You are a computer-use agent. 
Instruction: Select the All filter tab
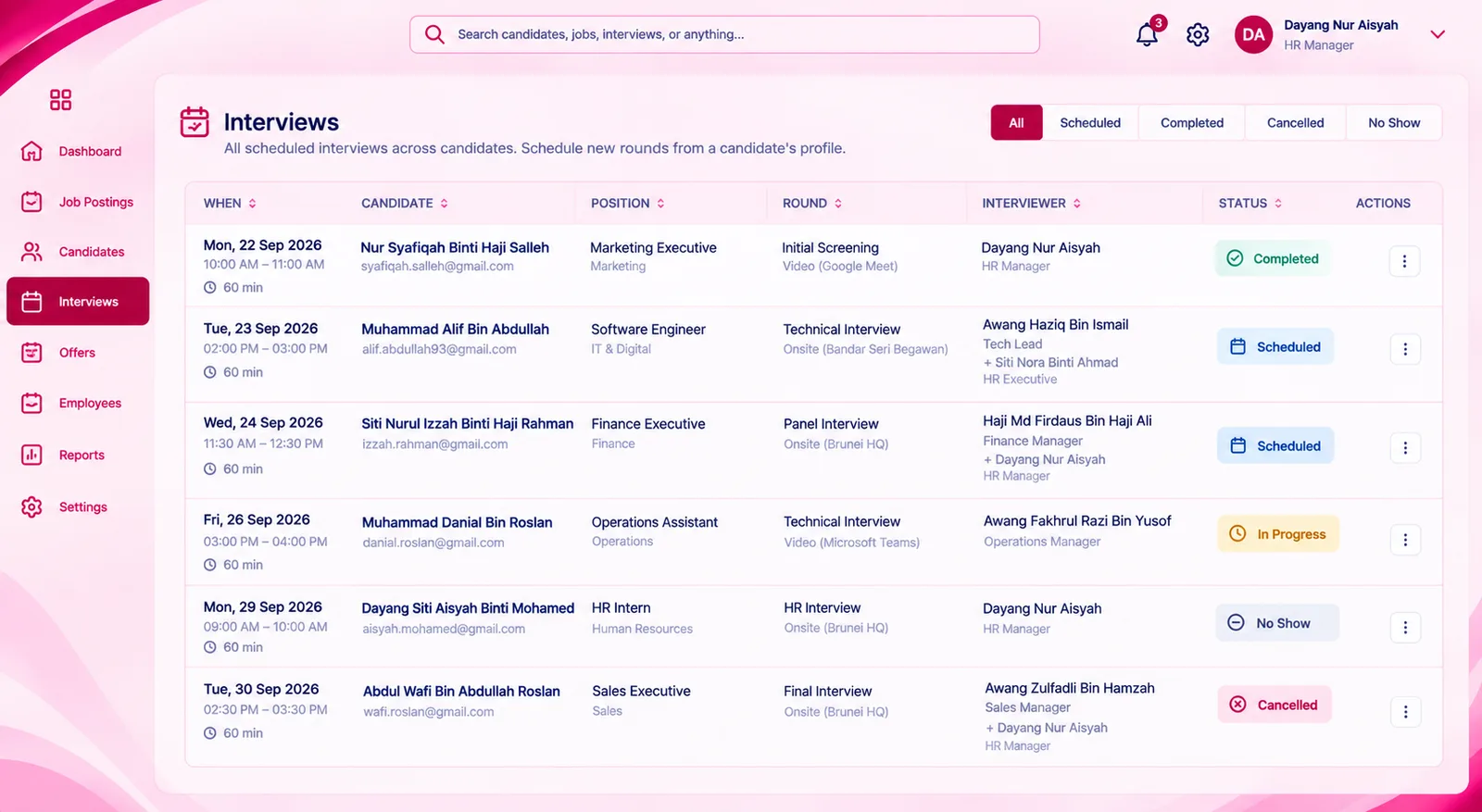1016,122
